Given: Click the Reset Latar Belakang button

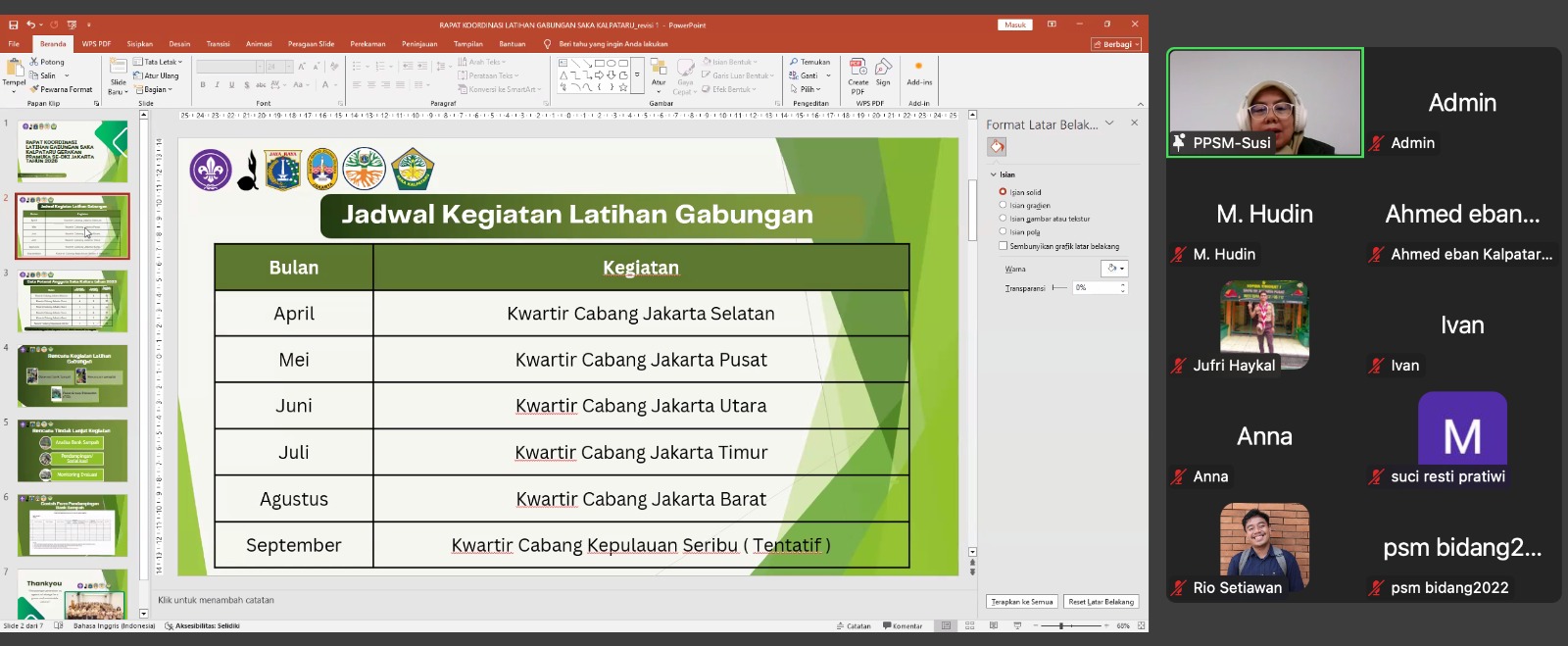Looking at the screenshot, I should [x=1101, y=602].
